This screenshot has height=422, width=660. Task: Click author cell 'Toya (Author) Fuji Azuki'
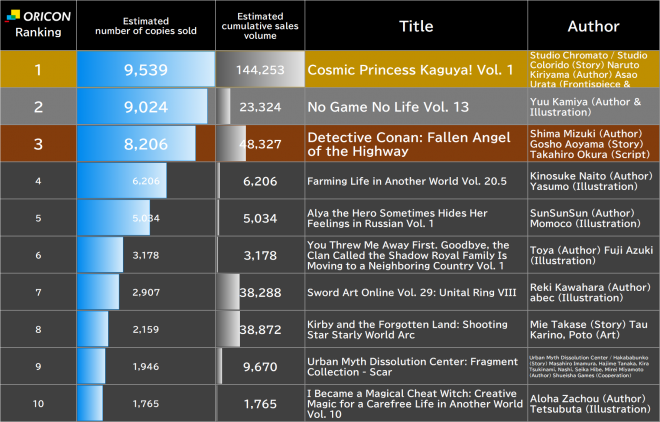[x=591, y=255]
